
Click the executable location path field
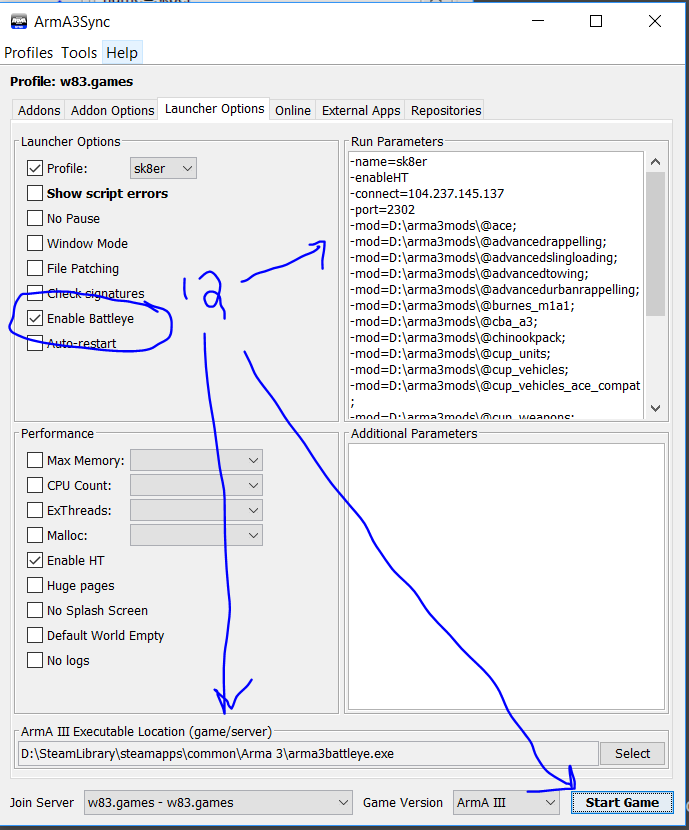308,753
